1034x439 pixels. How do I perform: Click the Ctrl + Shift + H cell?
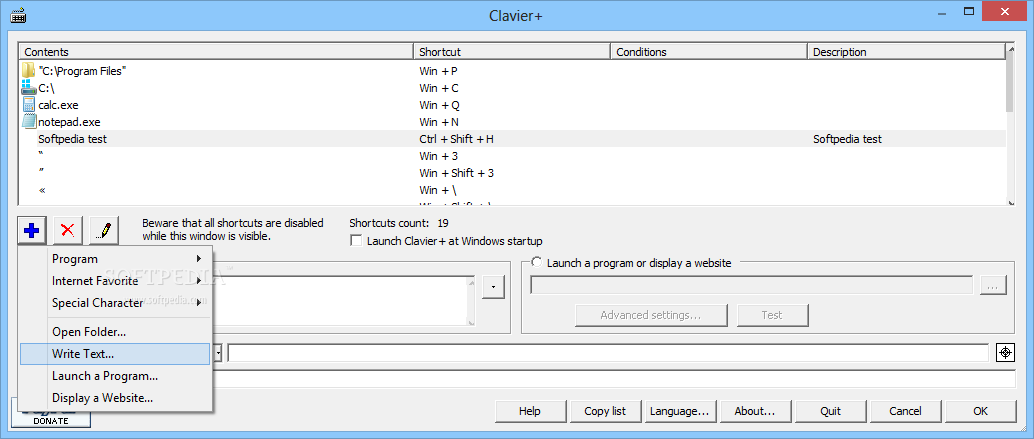click(457, 139)
